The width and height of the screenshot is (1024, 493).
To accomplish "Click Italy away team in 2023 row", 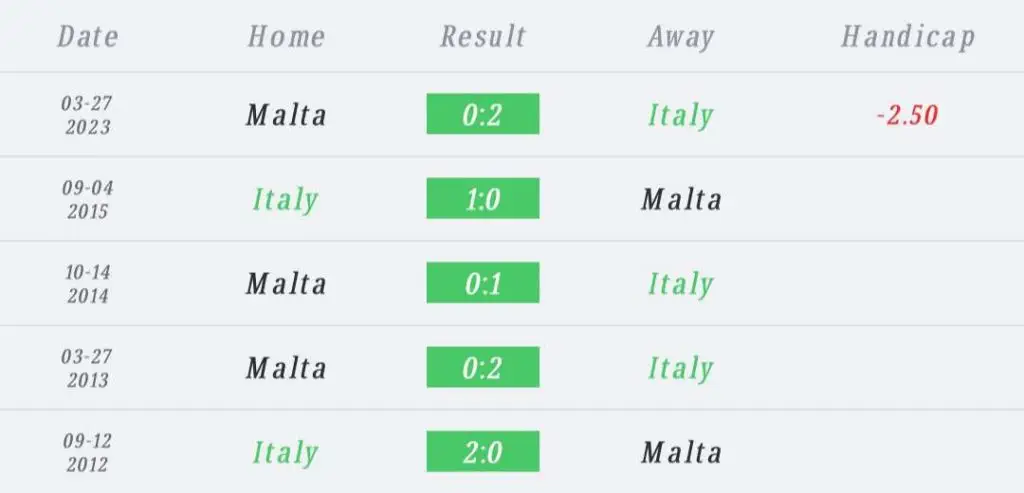I will point(680,117).
